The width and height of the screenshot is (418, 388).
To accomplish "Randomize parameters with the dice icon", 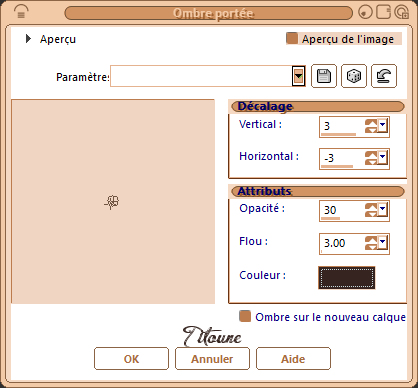I will tap(354, 76).
